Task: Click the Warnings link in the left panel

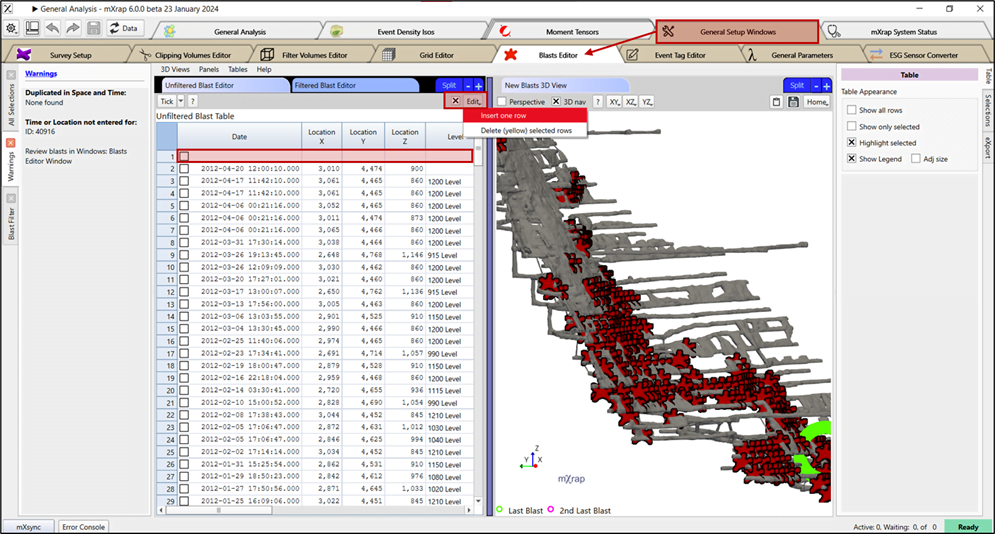Action: coord(40,73)
